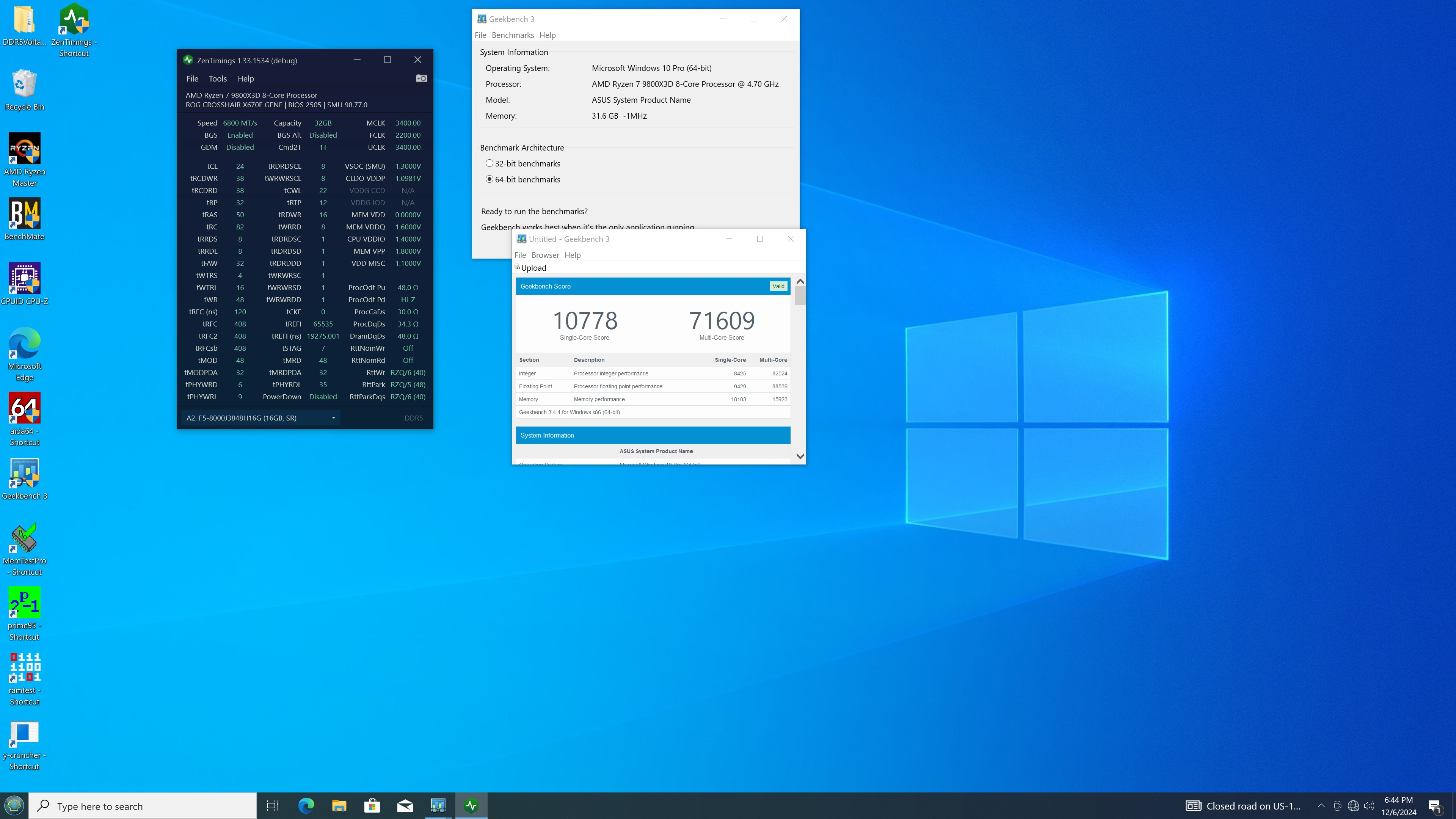Launch the ZenTimings shortcut on desktop
Viewport: 1456px width, 819px height.
(x=74, y=30)
